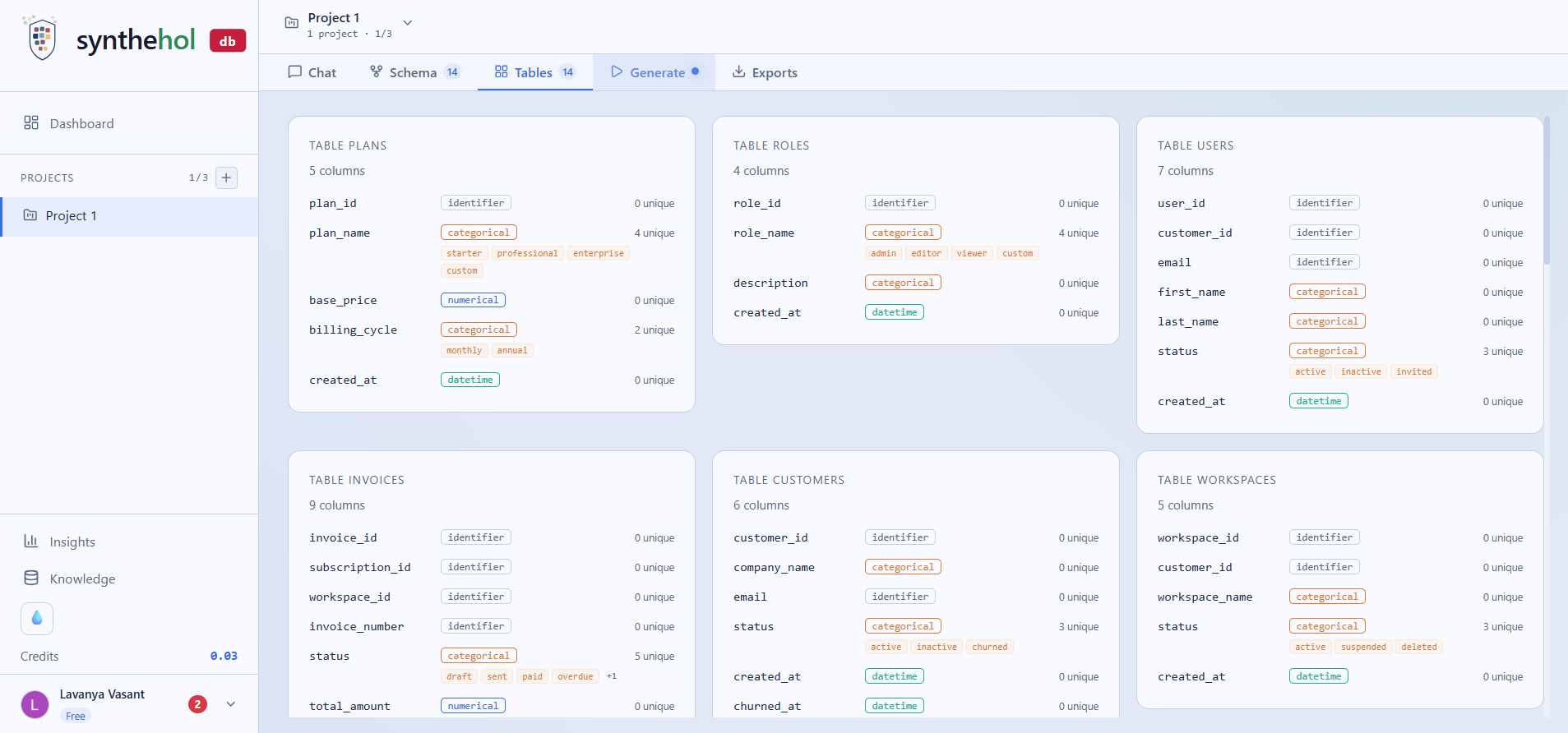This screenshot has height=733, width=1568.
Task: Click the base_price numerical type tag
Action: [x=473, y=300]
